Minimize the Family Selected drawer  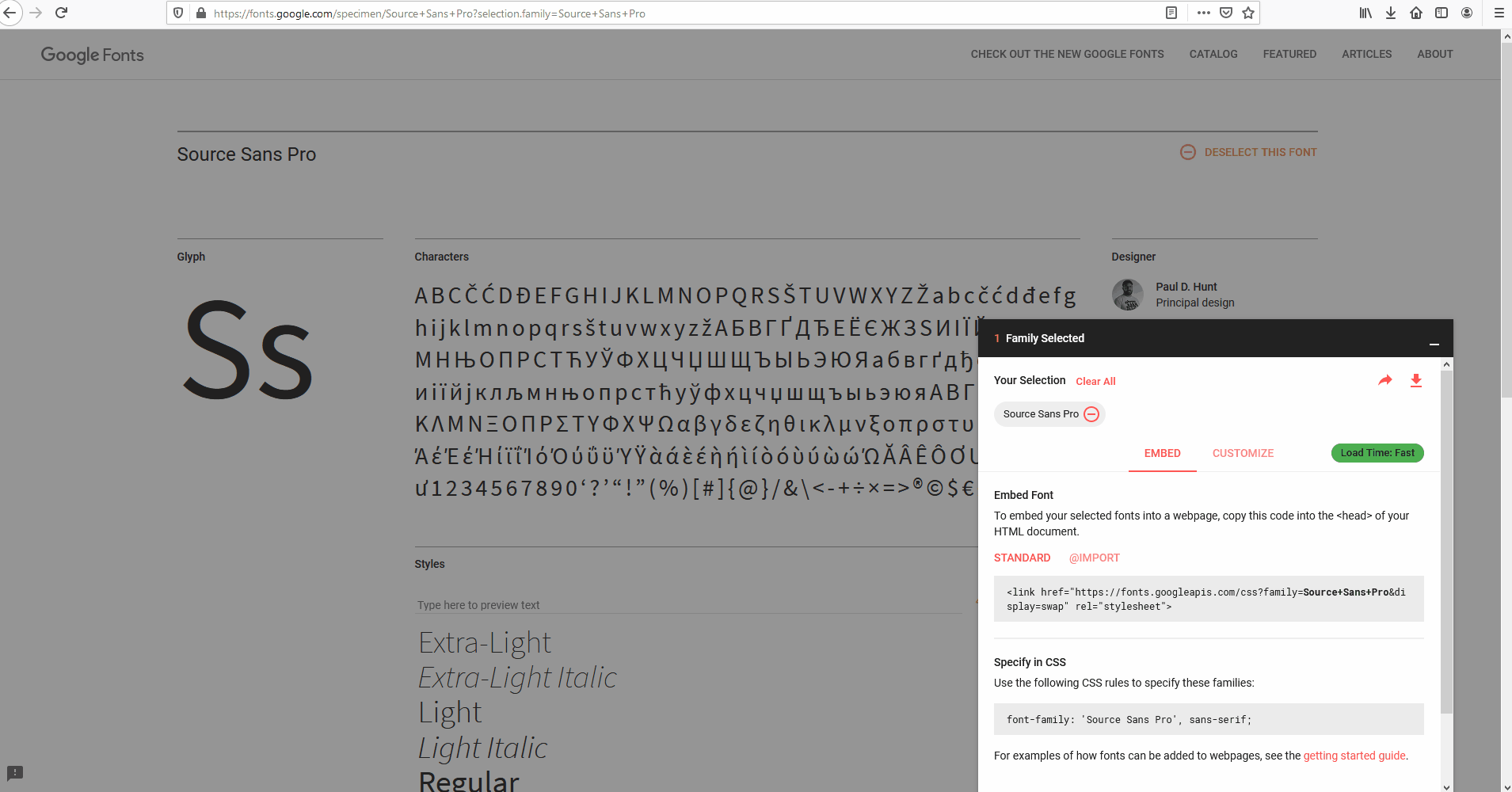coord(1434,344)
